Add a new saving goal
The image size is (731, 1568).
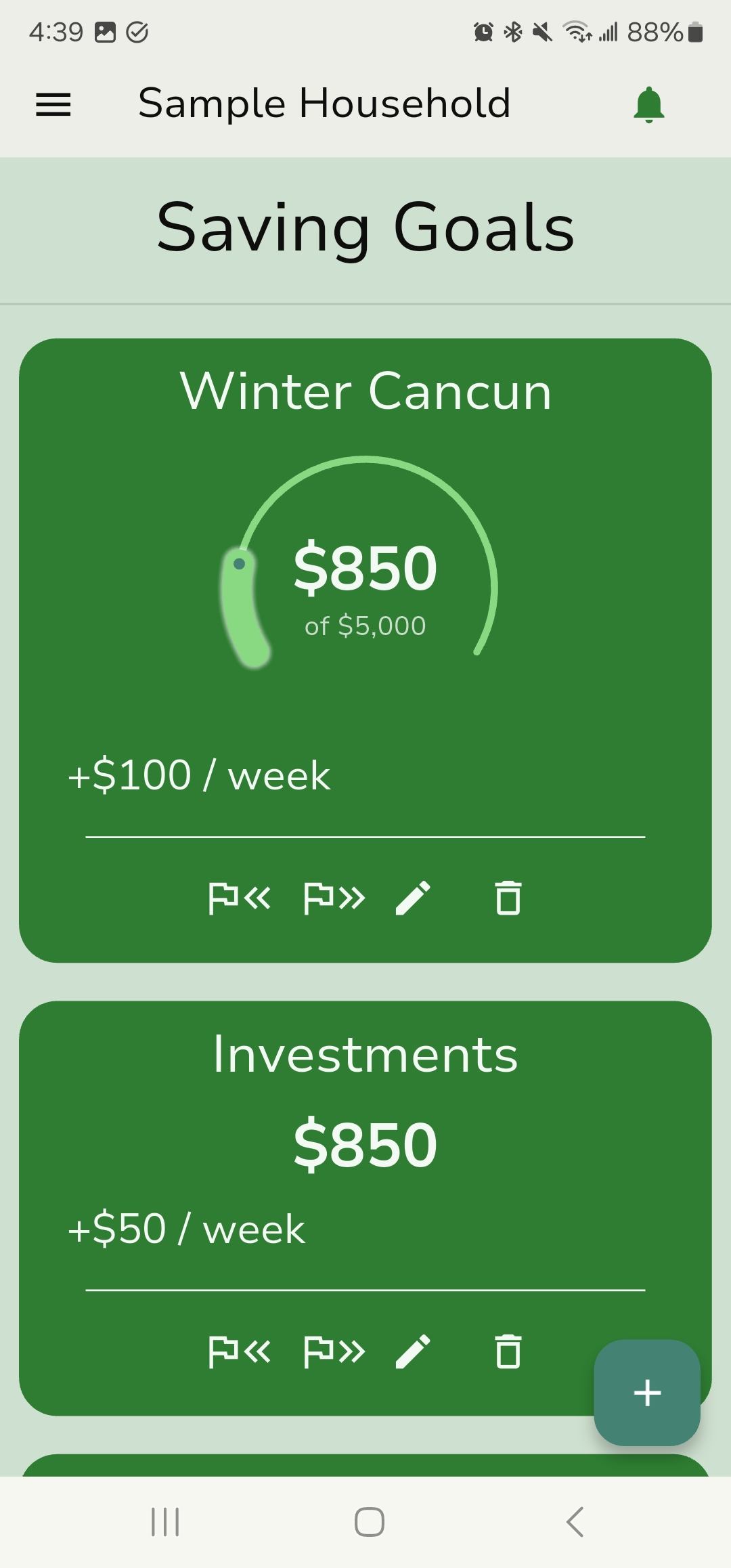point(647,1393)
